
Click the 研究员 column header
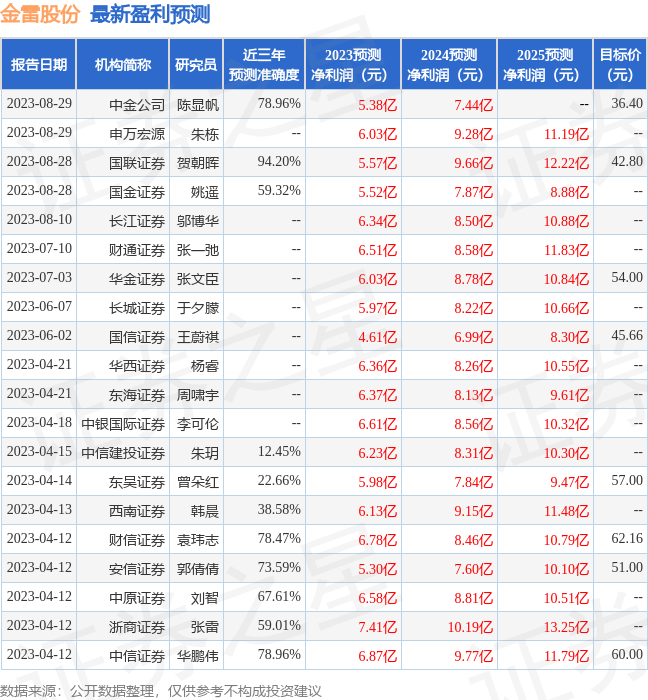click(x=196, y=65)
